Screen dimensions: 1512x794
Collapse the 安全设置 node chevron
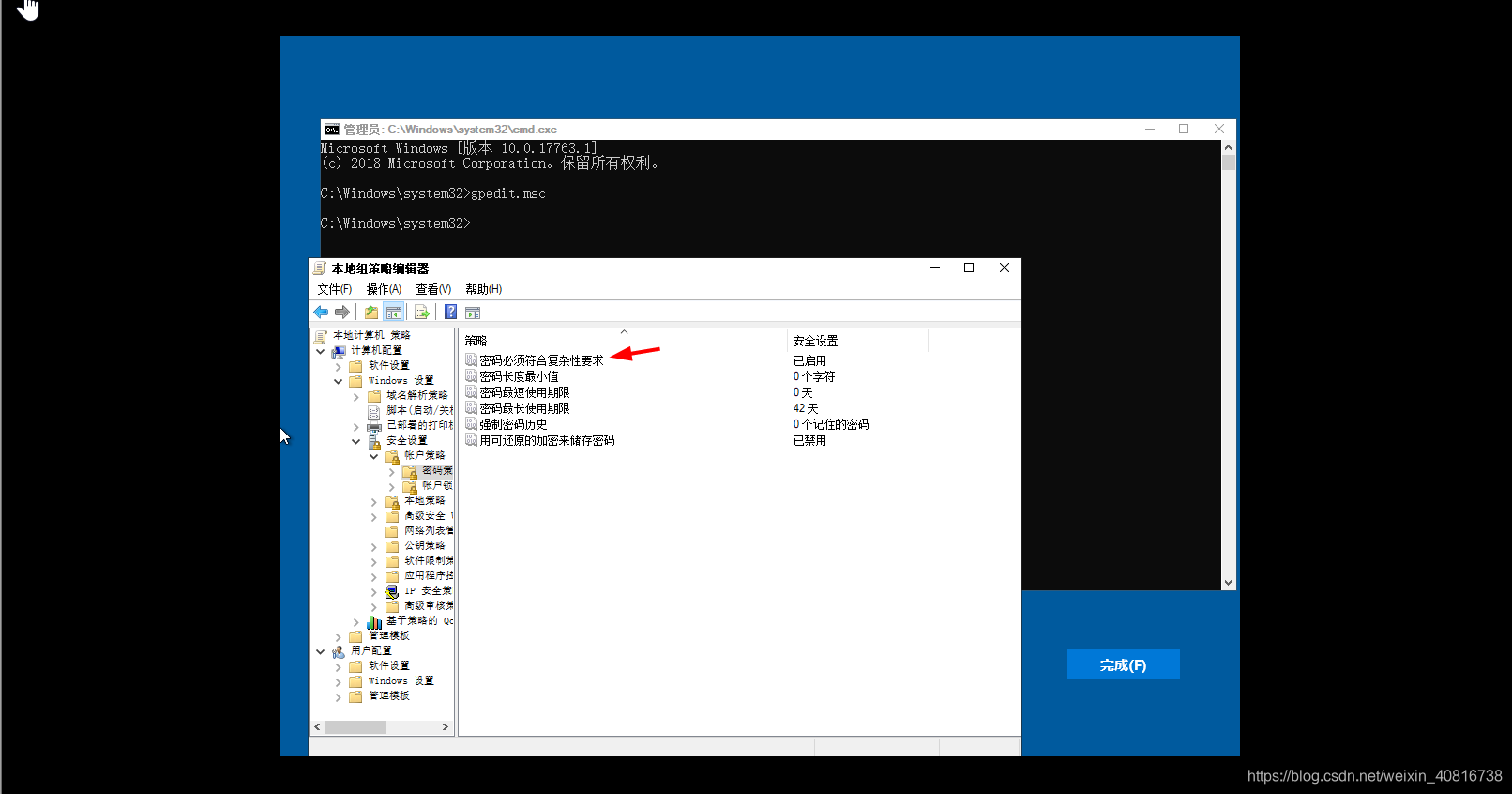coord(356,442)
